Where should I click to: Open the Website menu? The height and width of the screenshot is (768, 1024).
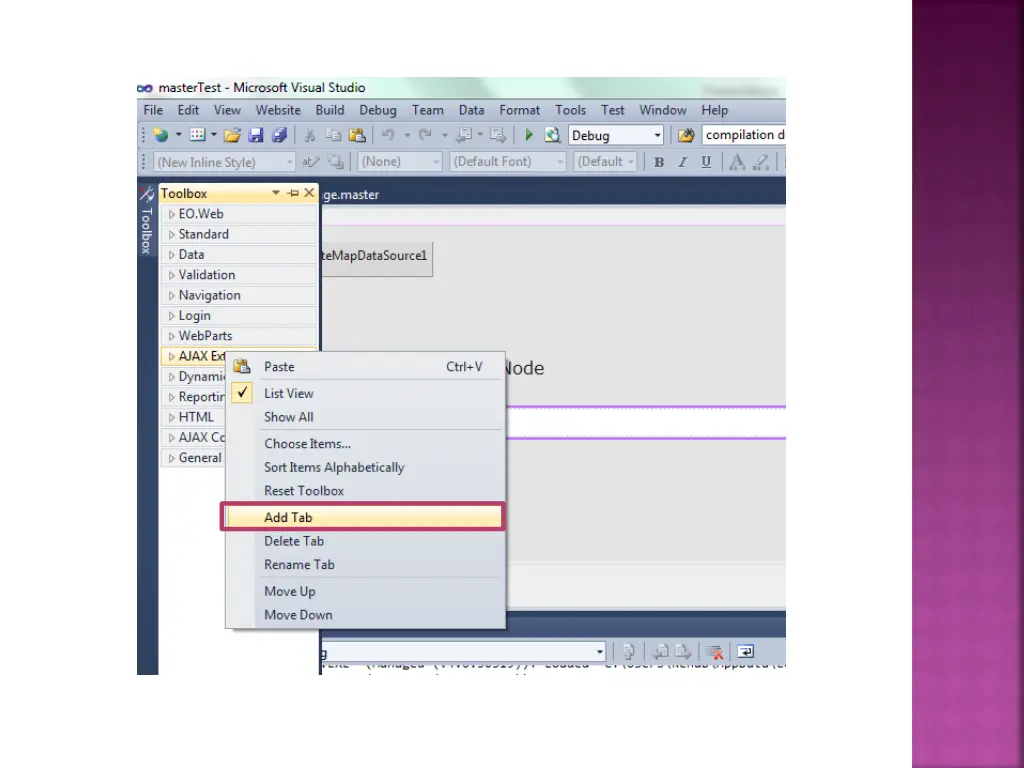tap(278, 110)
